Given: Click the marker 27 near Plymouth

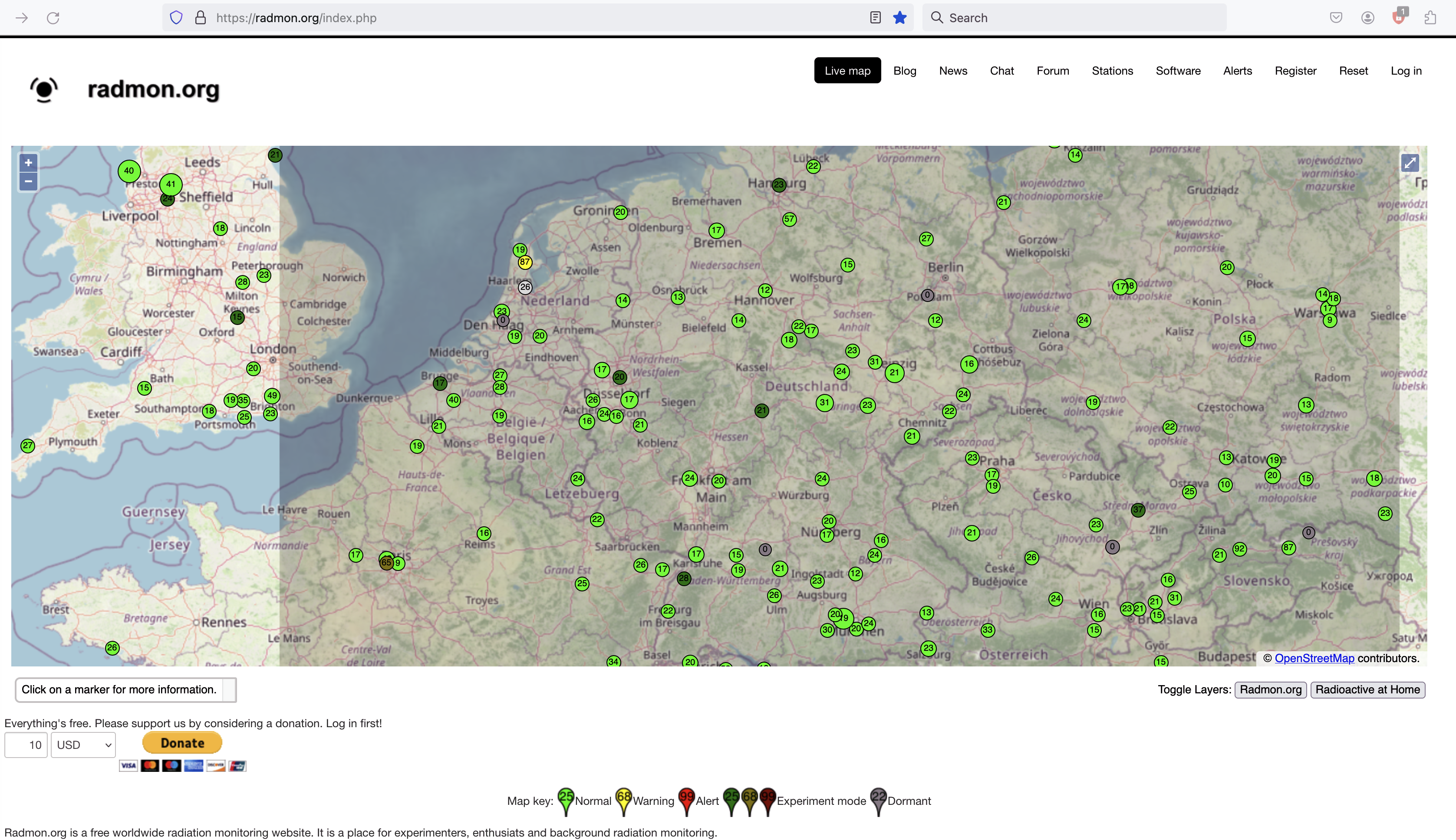Looking at the screenshot, I should tap(28, 446).
